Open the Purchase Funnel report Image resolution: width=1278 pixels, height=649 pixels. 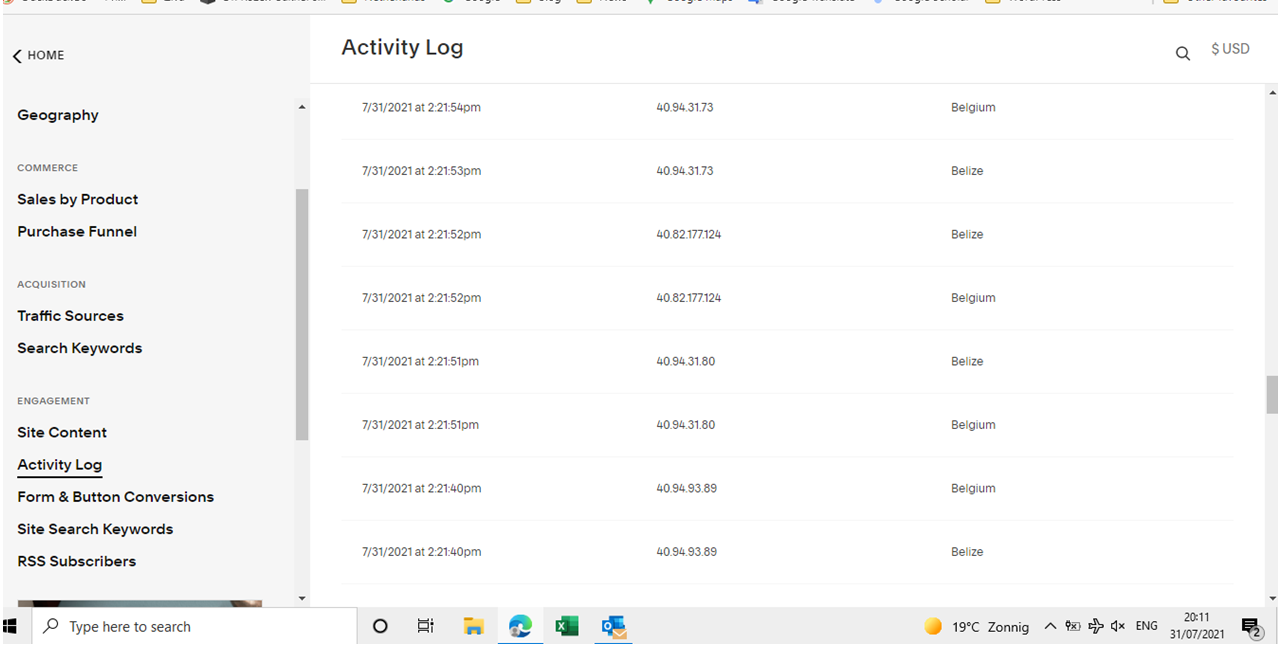click(x=77, y=231)
